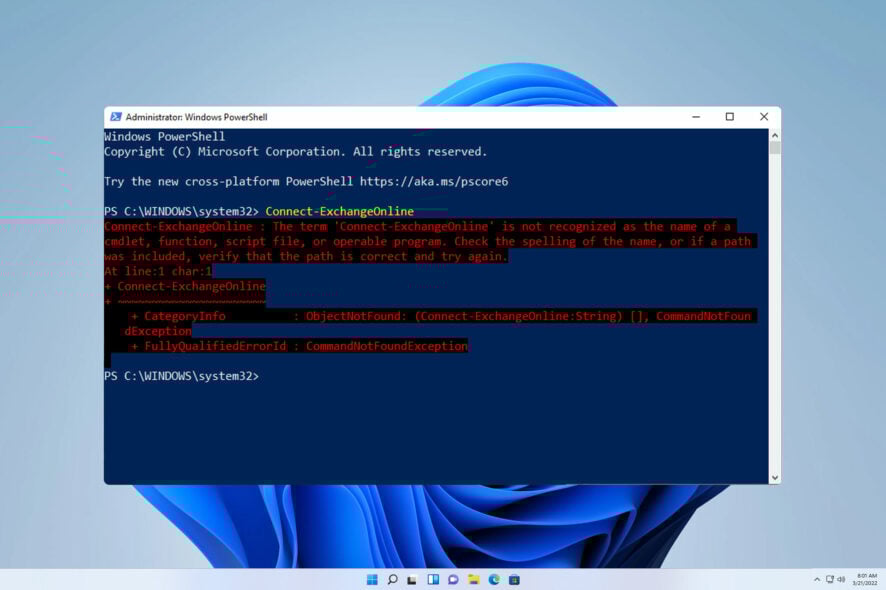This screenshot has height=590, width=886.
Task: Click the 'At line:1 char:1' error line
Action: pos(158,271)
